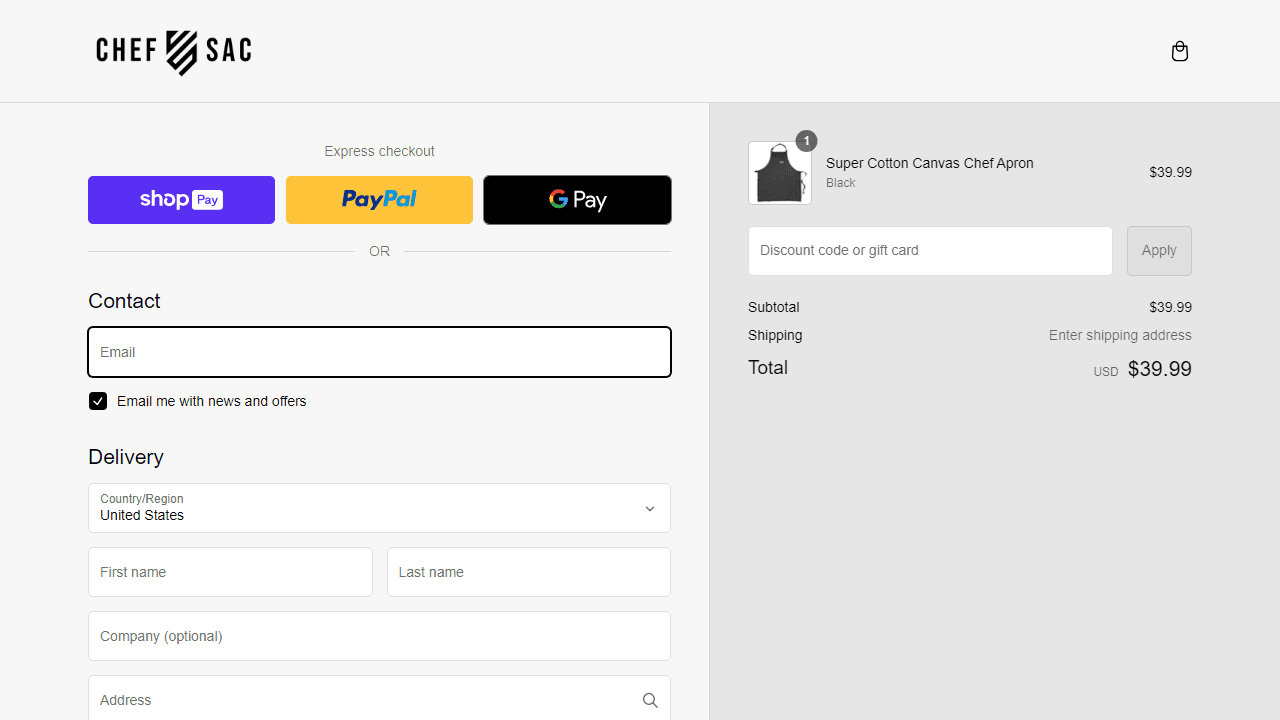Screen dimensions: 1280x720
Task: Open the shopping bag cart icon
Action: [1180, 51]
